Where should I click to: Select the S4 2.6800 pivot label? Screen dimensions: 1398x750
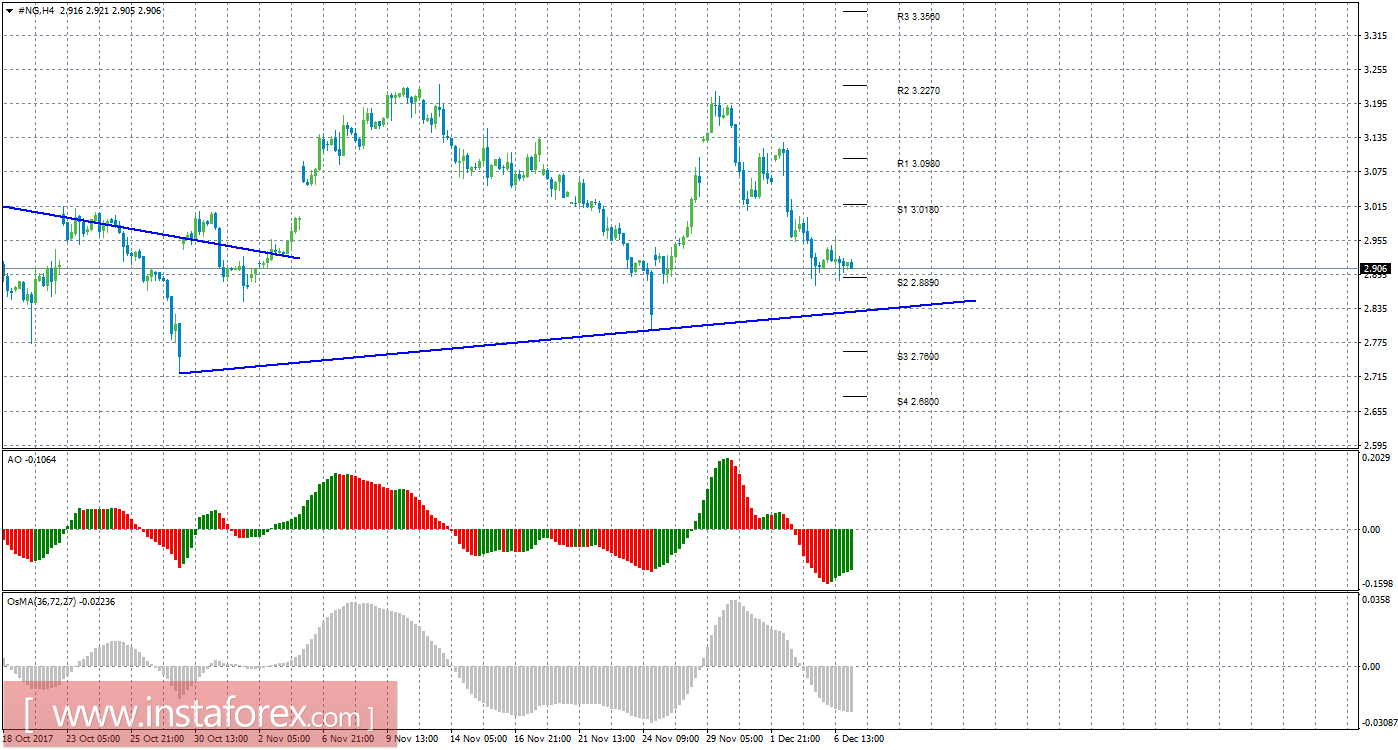click(919, 401)
